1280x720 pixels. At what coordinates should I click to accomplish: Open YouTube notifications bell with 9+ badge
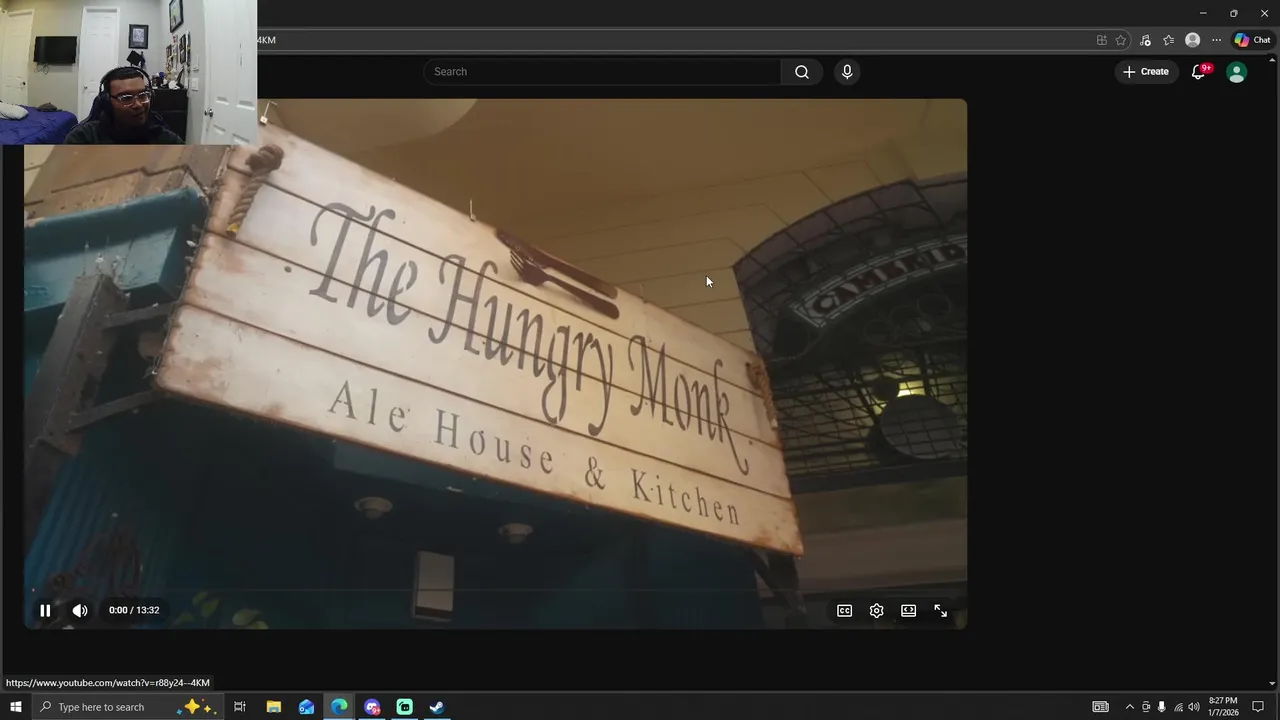[x=1199, y=72]
